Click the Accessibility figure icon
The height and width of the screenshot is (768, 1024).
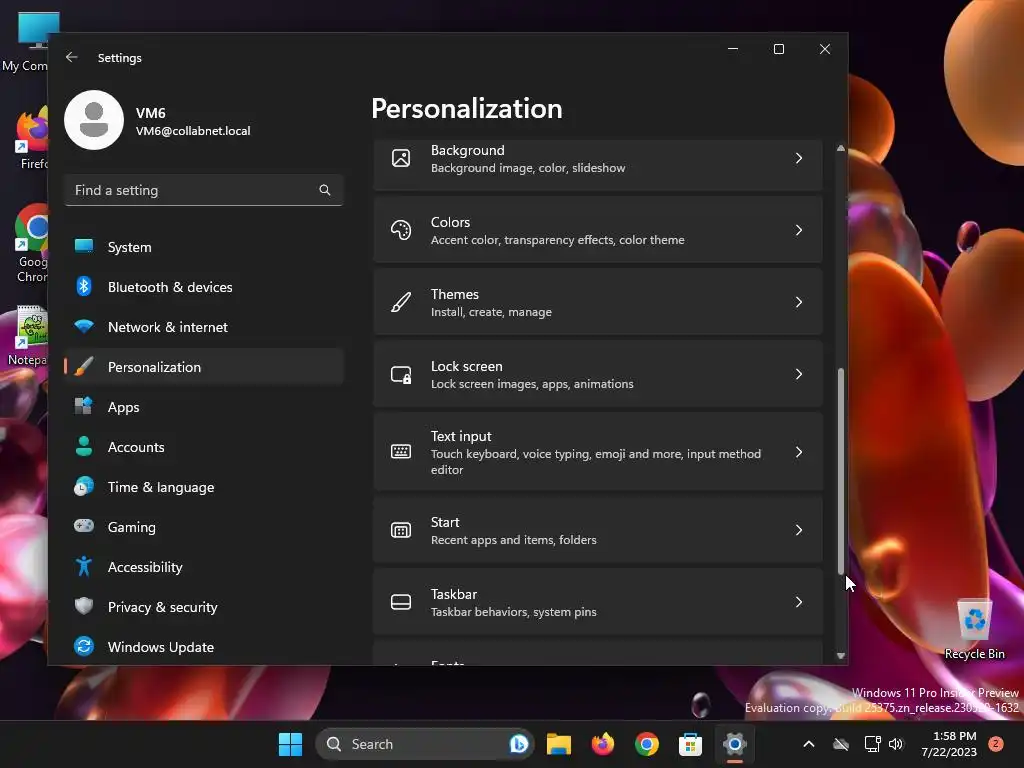pyautogui.click(x=84, y=566)
